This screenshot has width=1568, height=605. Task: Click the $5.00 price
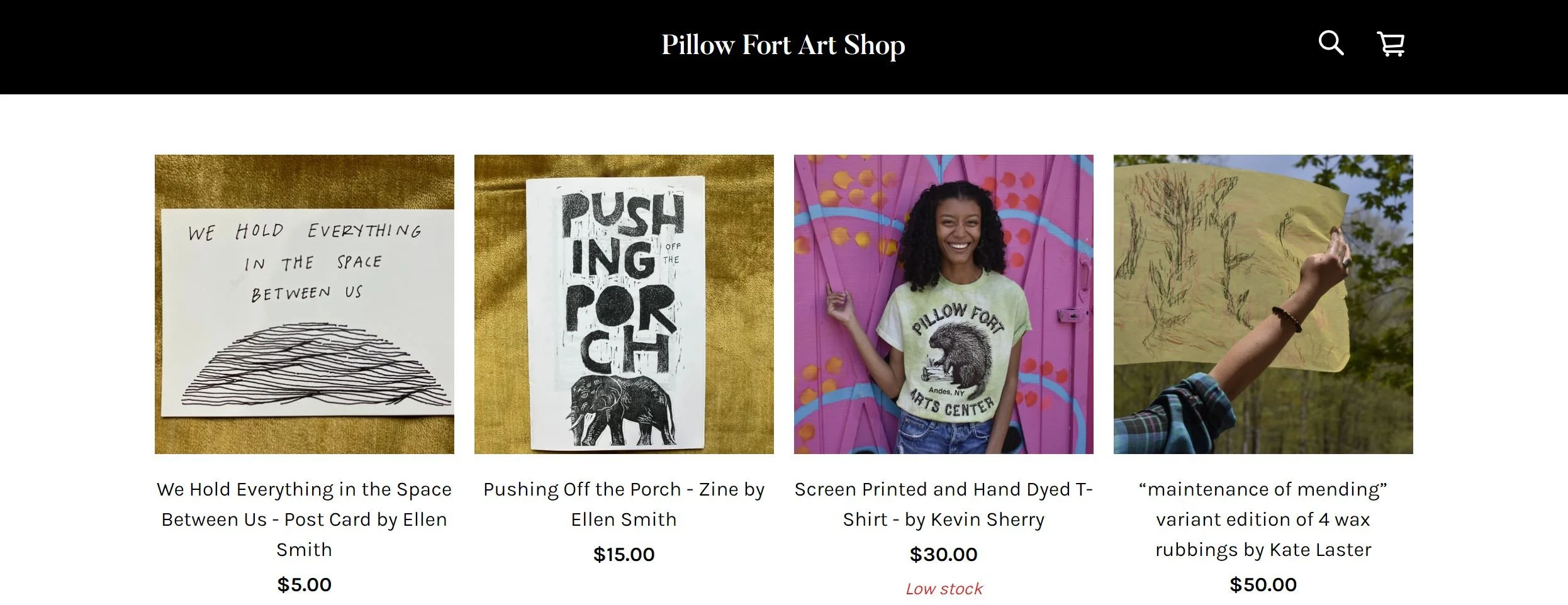(x=305, y=585)
